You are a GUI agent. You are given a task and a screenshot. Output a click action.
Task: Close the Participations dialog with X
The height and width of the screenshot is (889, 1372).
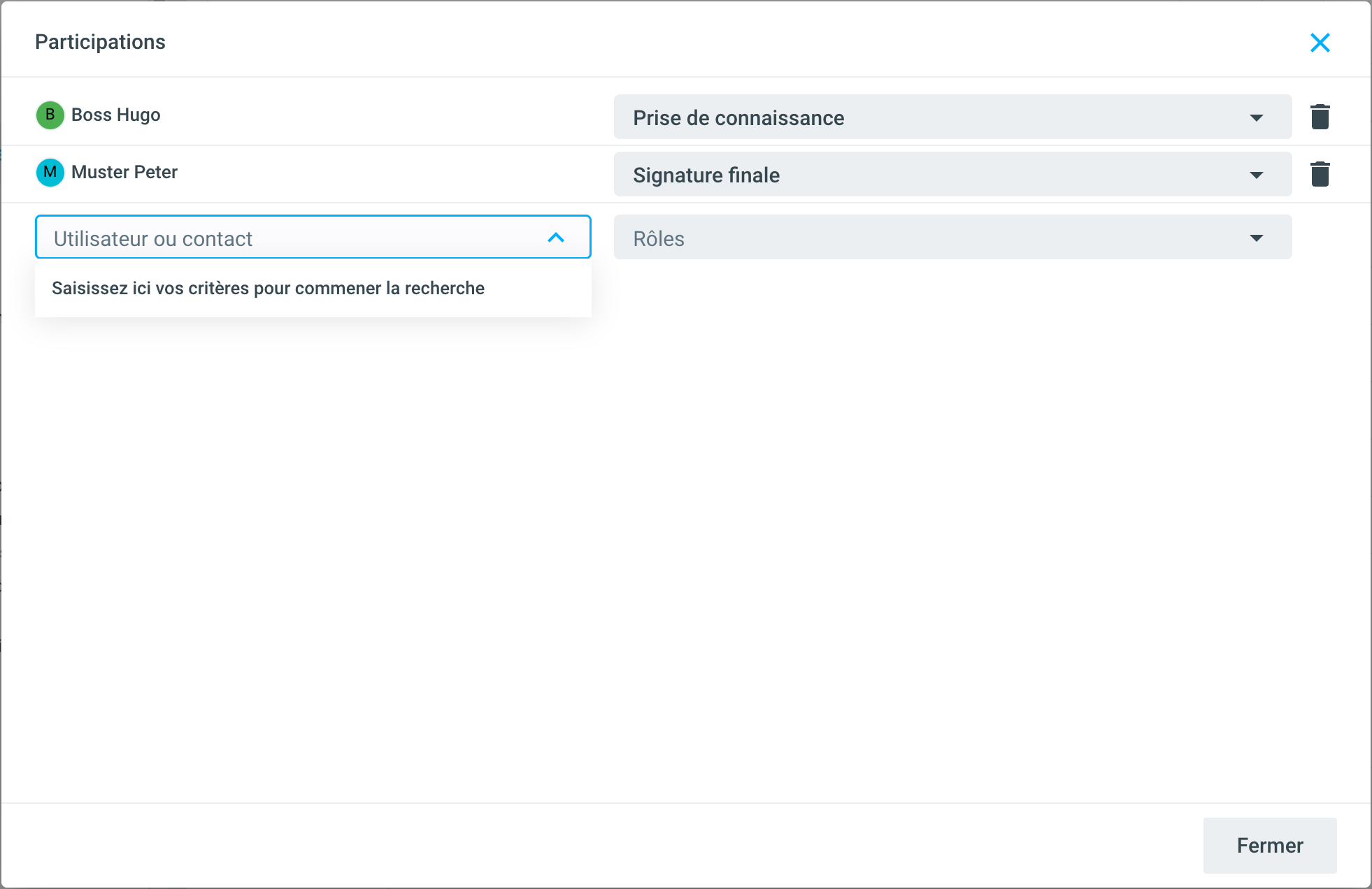(1320, 43)
